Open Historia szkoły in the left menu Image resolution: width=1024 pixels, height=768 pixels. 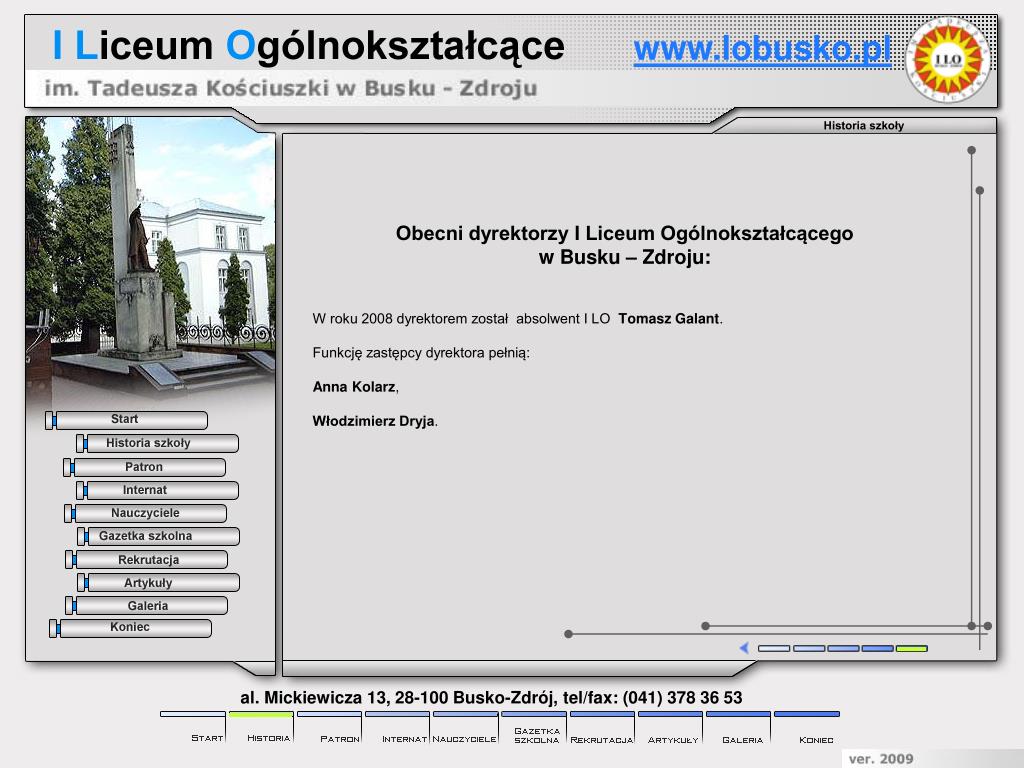[x=157, y=443]
